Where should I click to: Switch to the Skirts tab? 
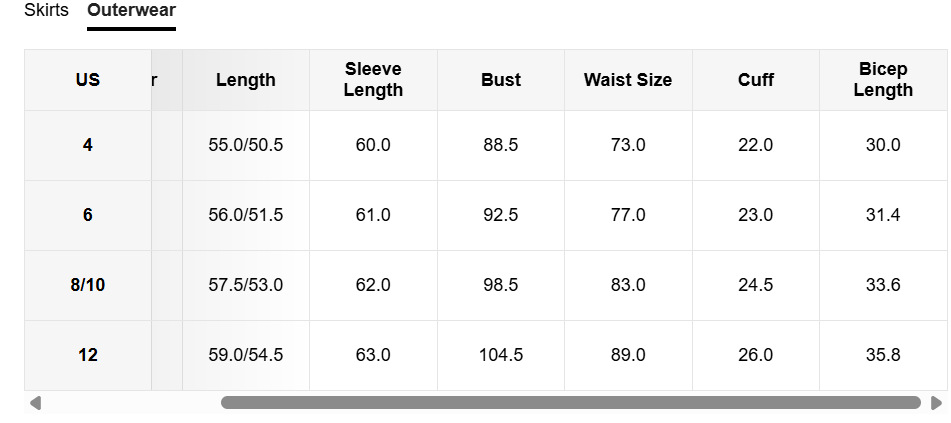point(47,11)
